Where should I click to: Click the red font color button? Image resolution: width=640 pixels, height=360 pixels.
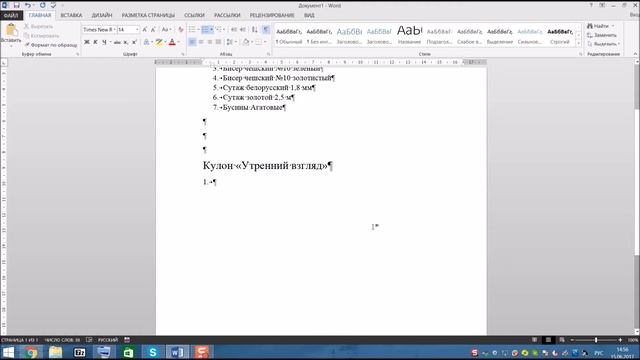click(172, 42)
